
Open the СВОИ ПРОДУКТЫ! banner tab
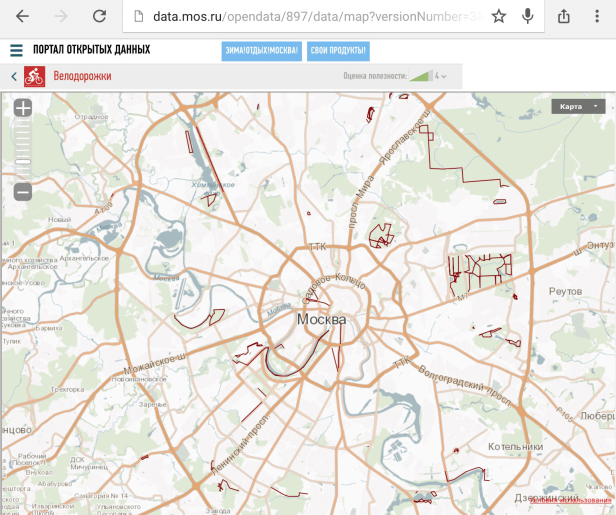(x=338, y=51)
